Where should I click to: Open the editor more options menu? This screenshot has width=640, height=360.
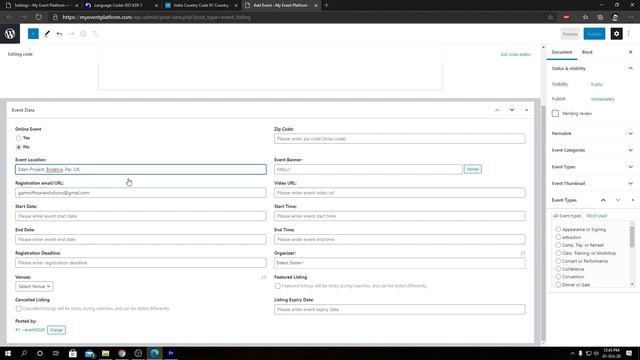pyautogui.click(x=629, y=34)
